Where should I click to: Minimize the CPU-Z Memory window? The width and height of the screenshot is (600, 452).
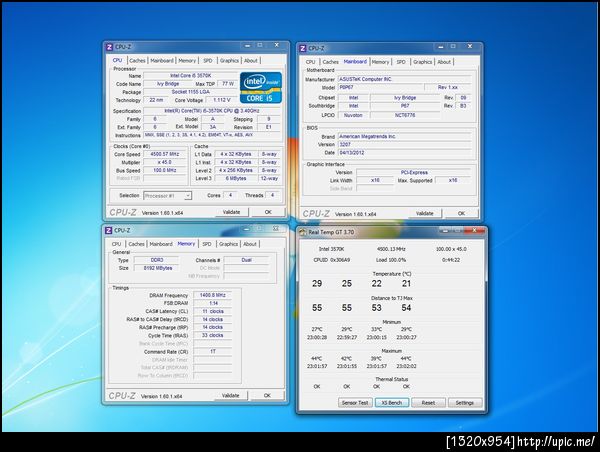[246, 229]
